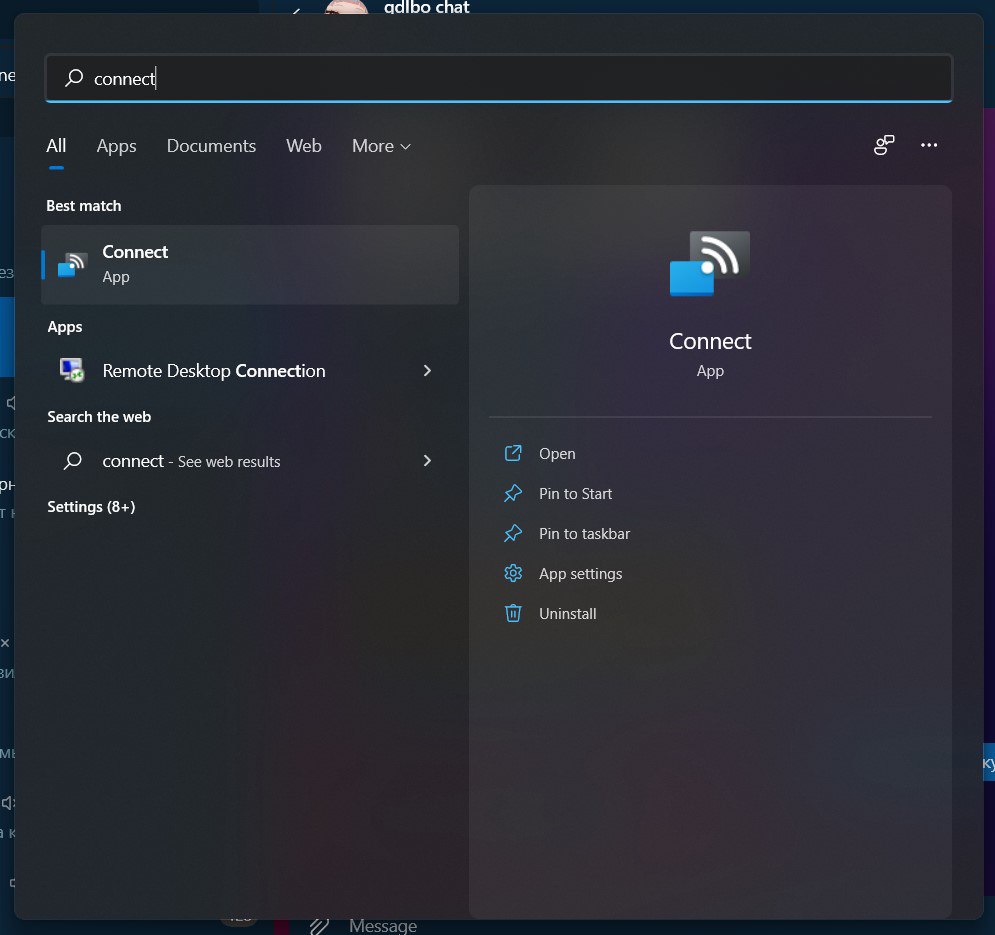Expand the Settings (8+) section
The image size is (995, 935).
[x=91, y=507]
